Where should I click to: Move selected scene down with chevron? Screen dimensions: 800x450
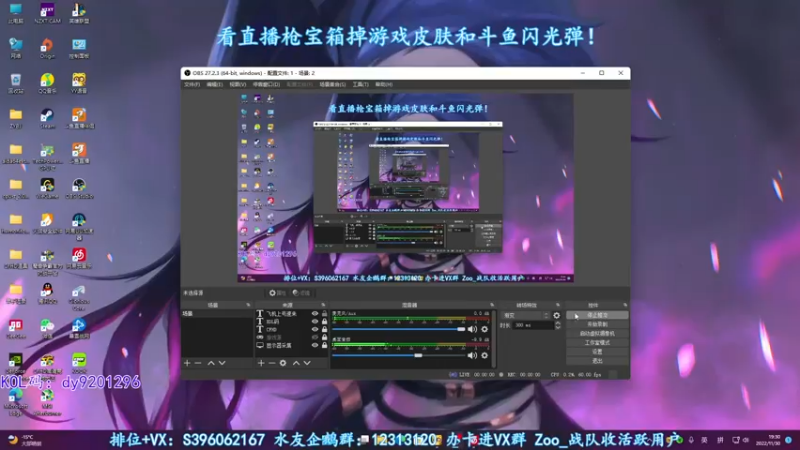222,363
